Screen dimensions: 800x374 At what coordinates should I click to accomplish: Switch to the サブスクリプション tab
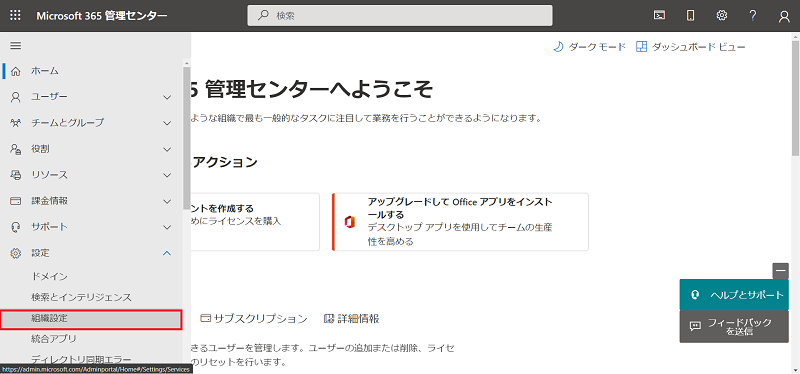(254, 319)
